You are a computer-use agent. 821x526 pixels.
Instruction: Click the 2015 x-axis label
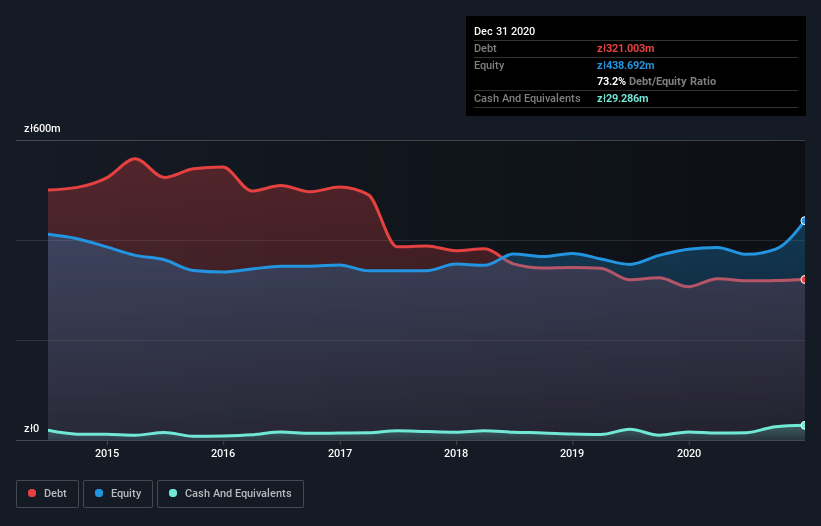click(x=107, y=453)
